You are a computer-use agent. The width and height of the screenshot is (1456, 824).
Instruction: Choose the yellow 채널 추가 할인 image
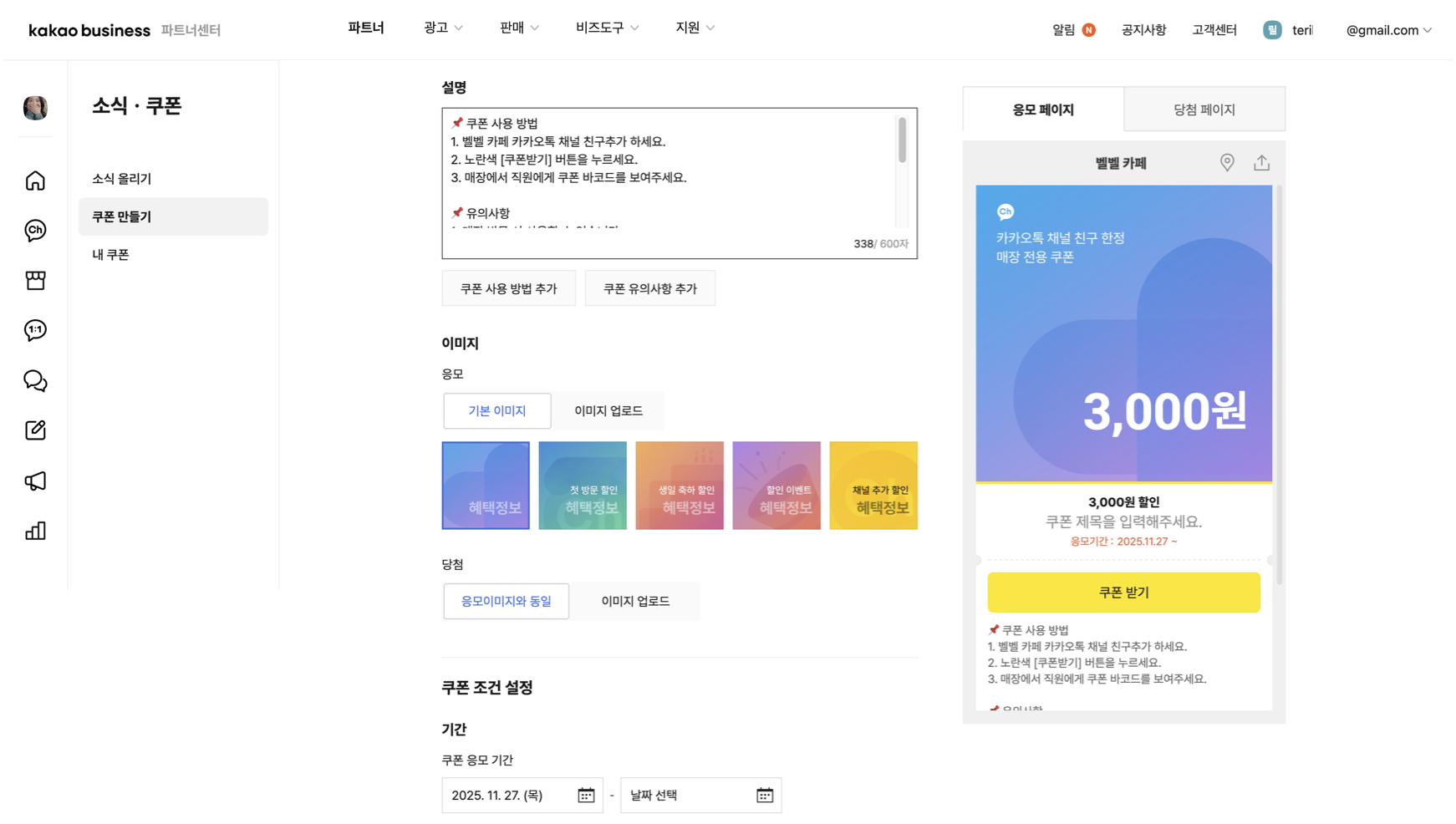point(873,486)
